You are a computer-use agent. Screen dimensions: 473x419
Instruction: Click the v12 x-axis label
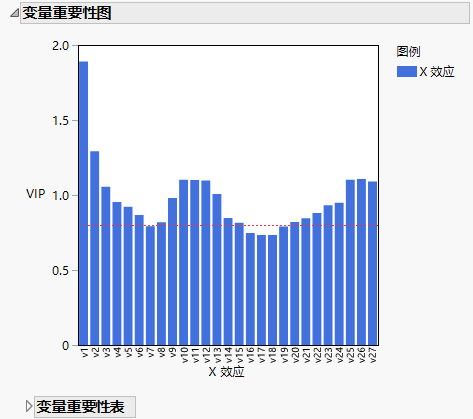pyautogui.click(x=206, y=355)
